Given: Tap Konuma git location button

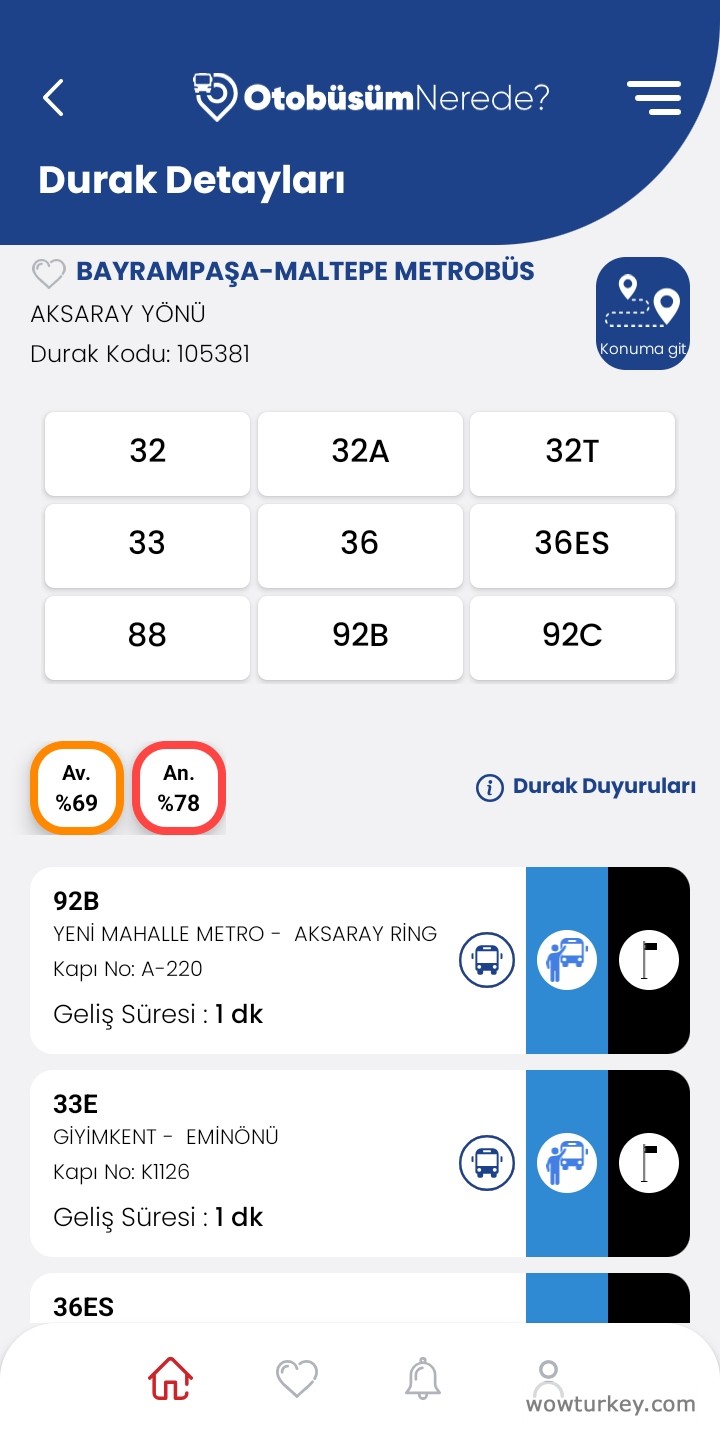Looking at the screenshot, I should coord(643,313).
